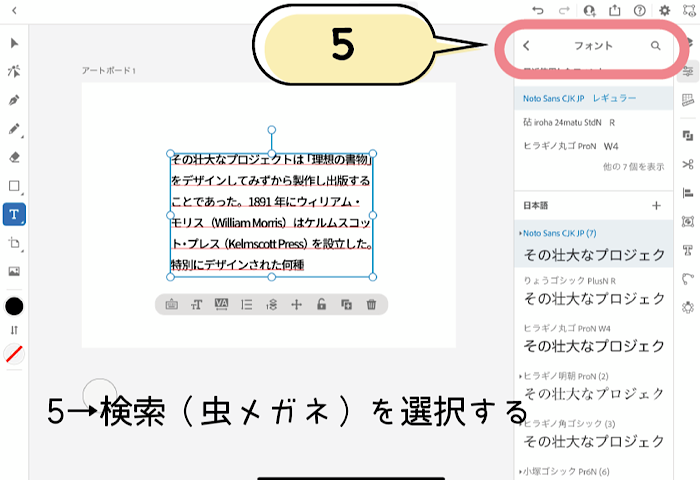Tap the move icon in context bar
The width and height of the screenshot is (700, 480).
tap(296, 305)
